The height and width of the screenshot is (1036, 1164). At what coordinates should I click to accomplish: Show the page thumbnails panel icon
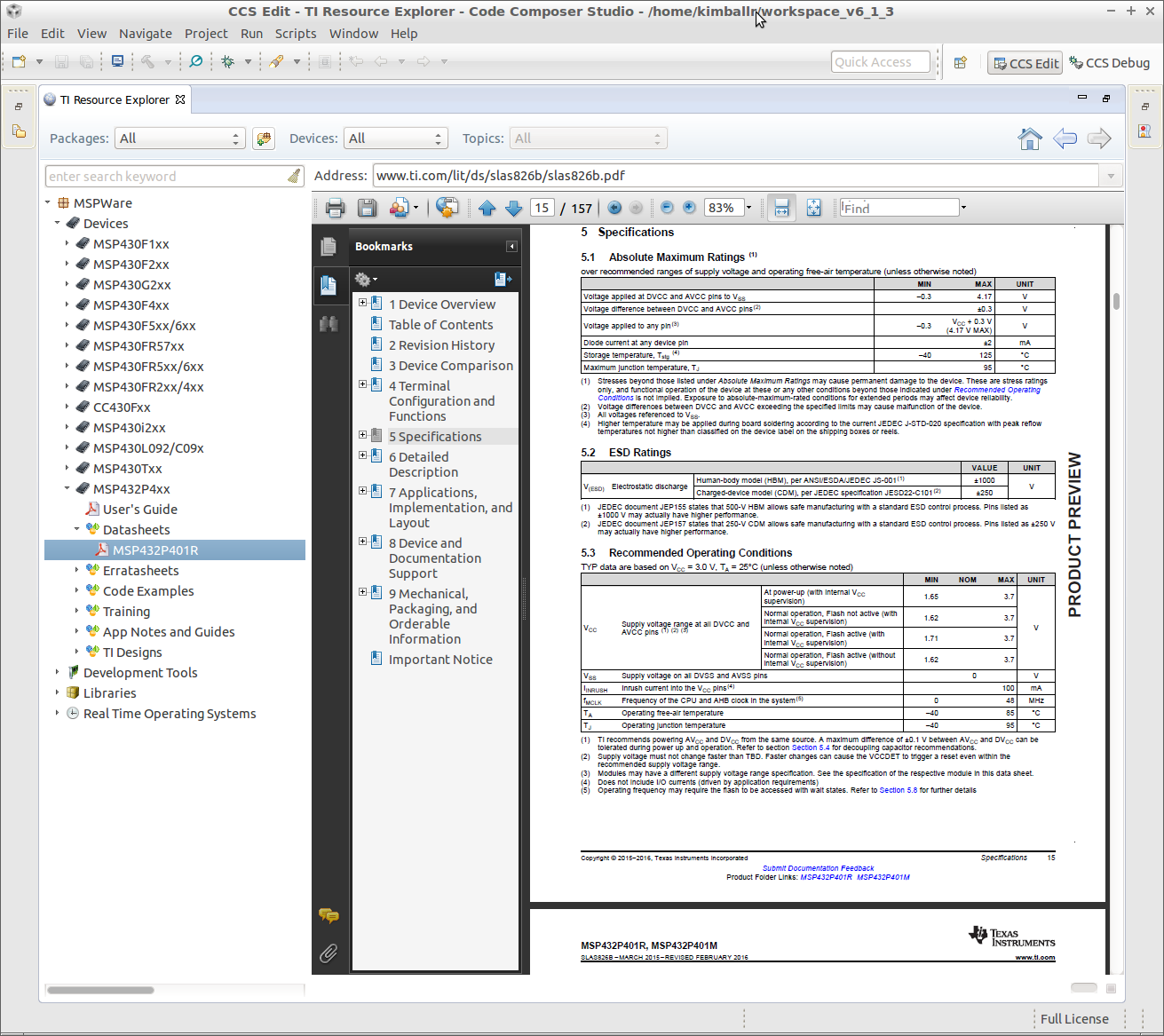click(x=329, y=247)
